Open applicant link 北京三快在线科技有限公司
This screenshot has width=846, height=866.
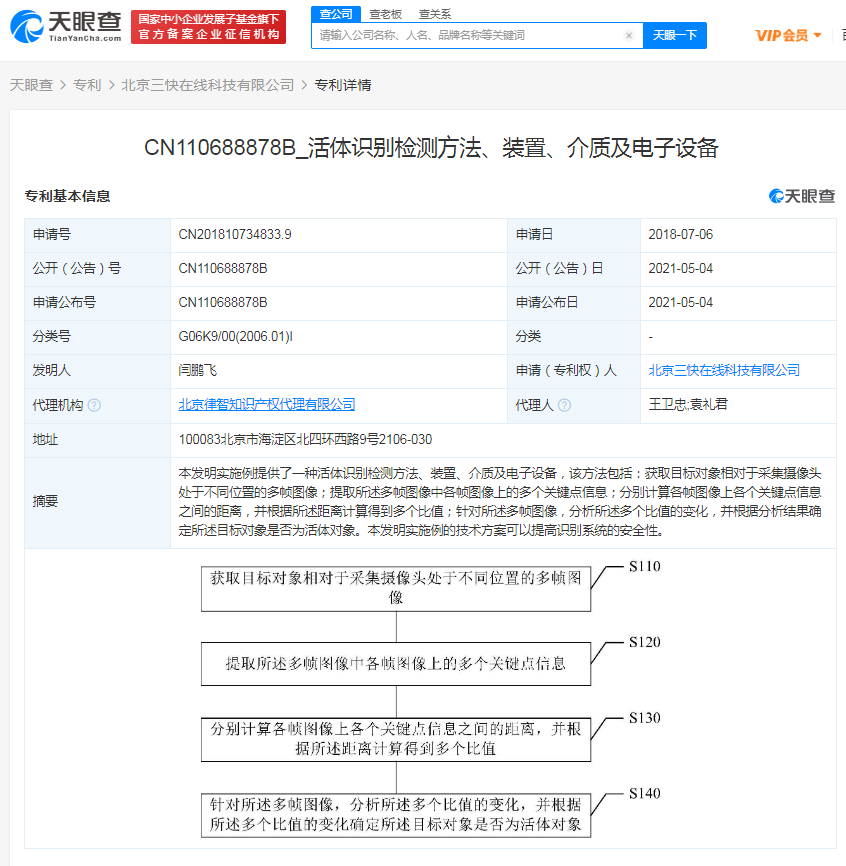[725, 370]
